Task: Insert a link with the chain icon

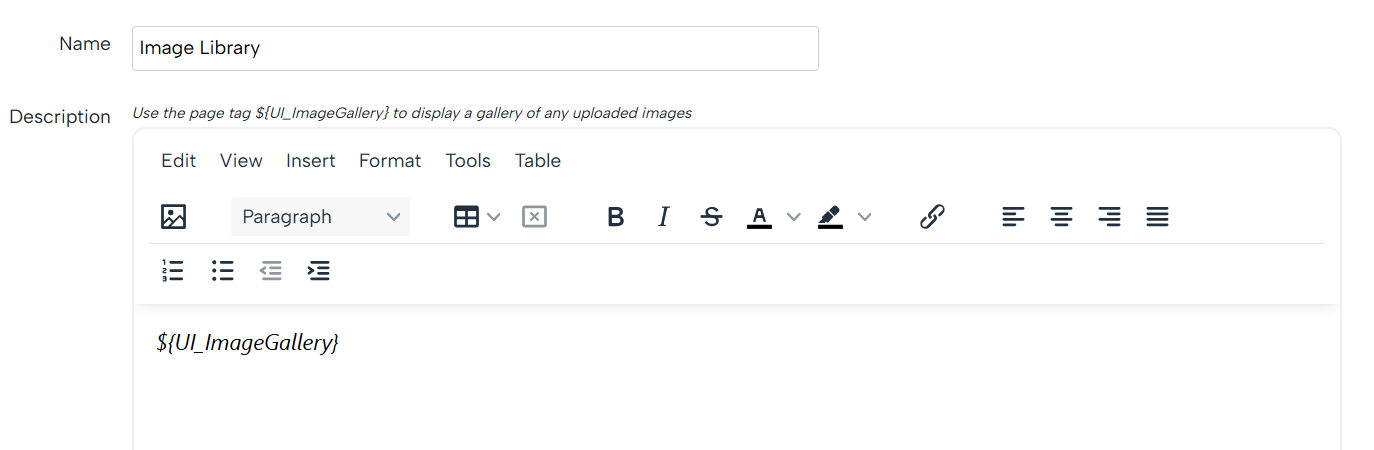Action: pyautogui.click(x=932, y=216)
